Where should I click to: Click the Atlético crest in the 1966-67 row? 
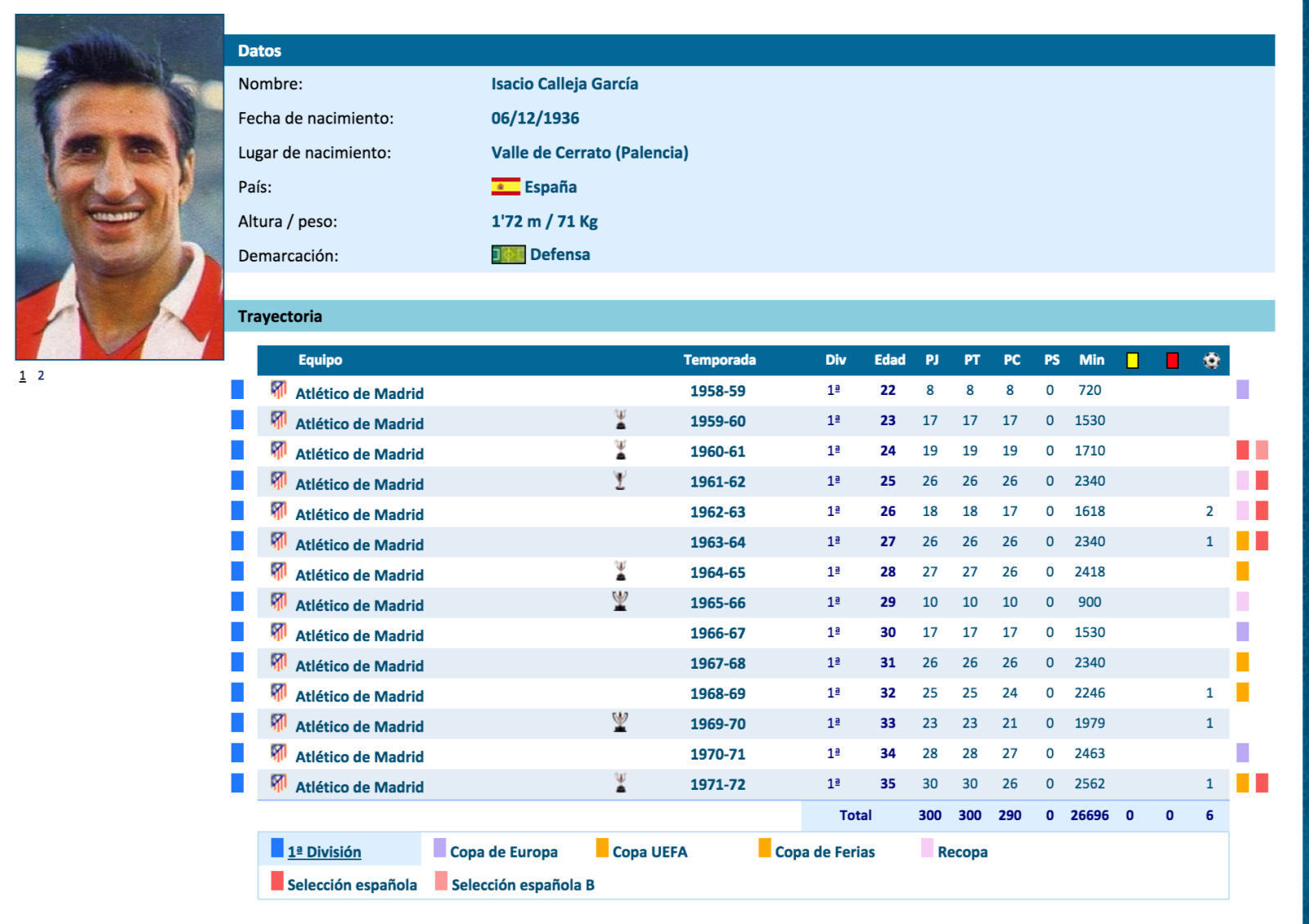point(279,632)
